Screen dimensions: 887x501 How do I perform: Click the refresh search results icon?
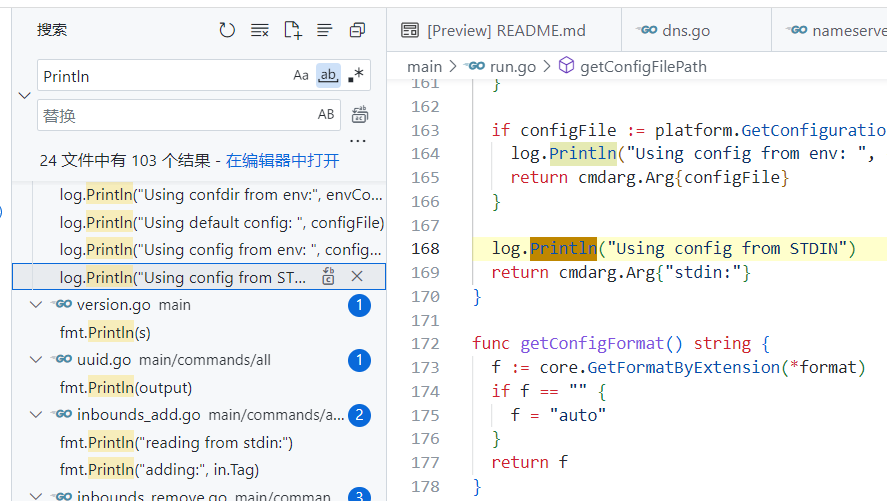click(x=227, y=30)
